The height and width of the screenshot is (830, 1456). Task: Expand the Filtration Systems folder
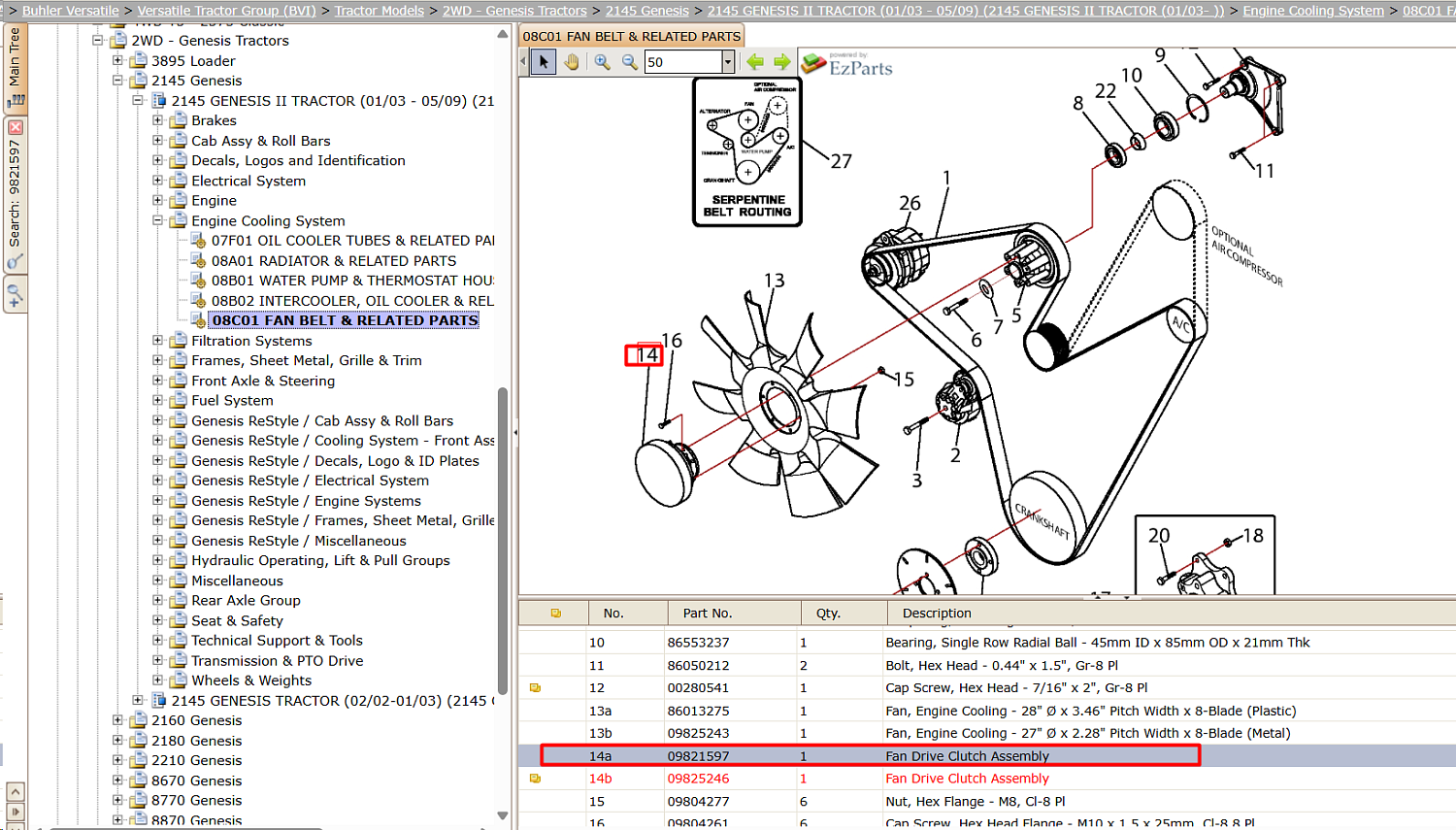(157, 341)
